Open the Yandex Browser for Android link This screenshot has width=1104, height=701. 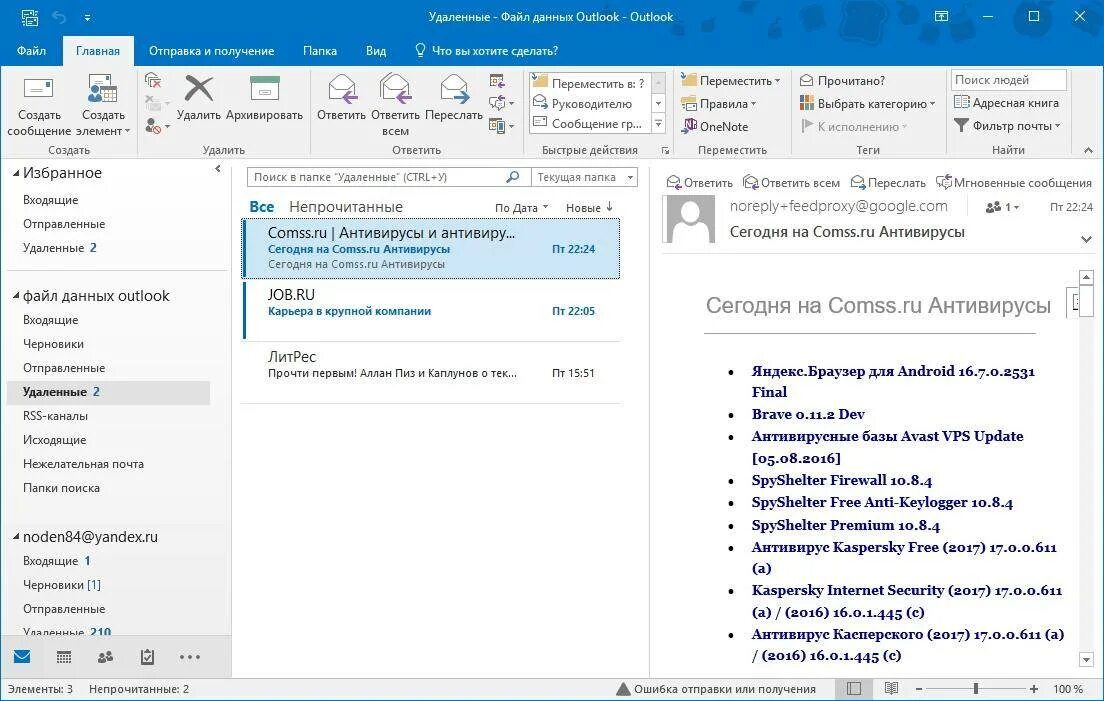893,381
